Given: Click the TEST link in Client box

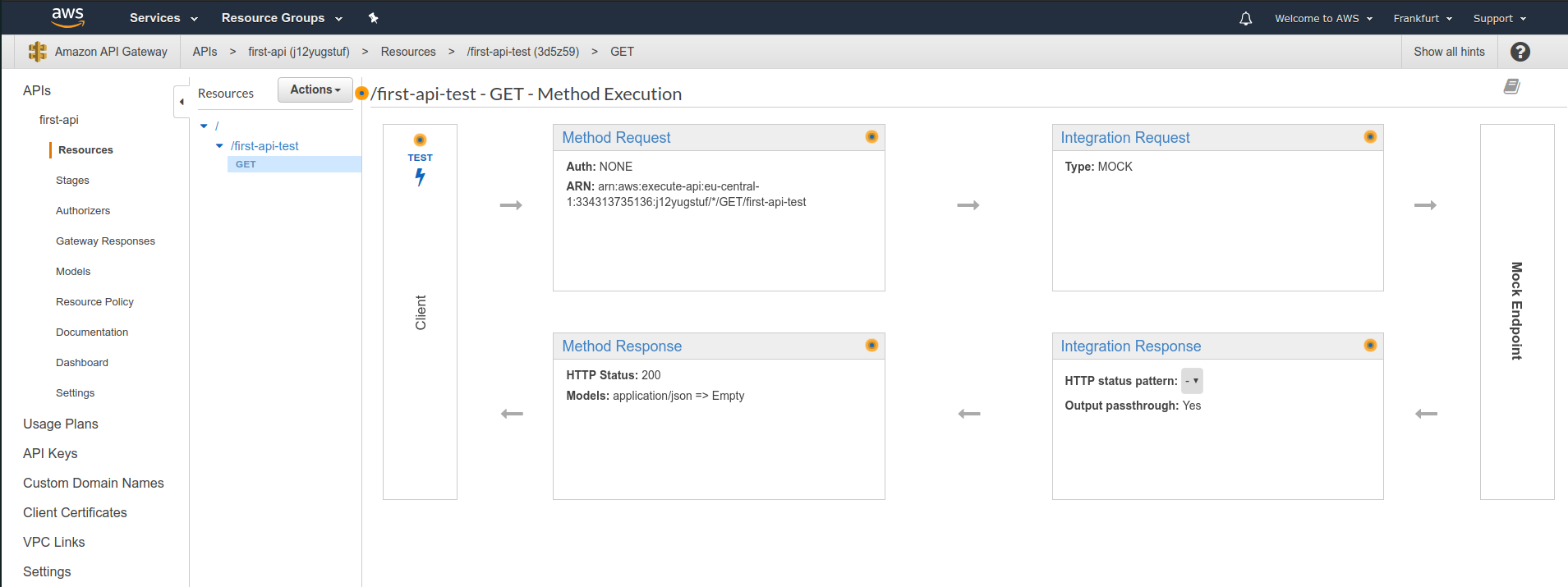Looking at the screenshot, I should [420, 158].
